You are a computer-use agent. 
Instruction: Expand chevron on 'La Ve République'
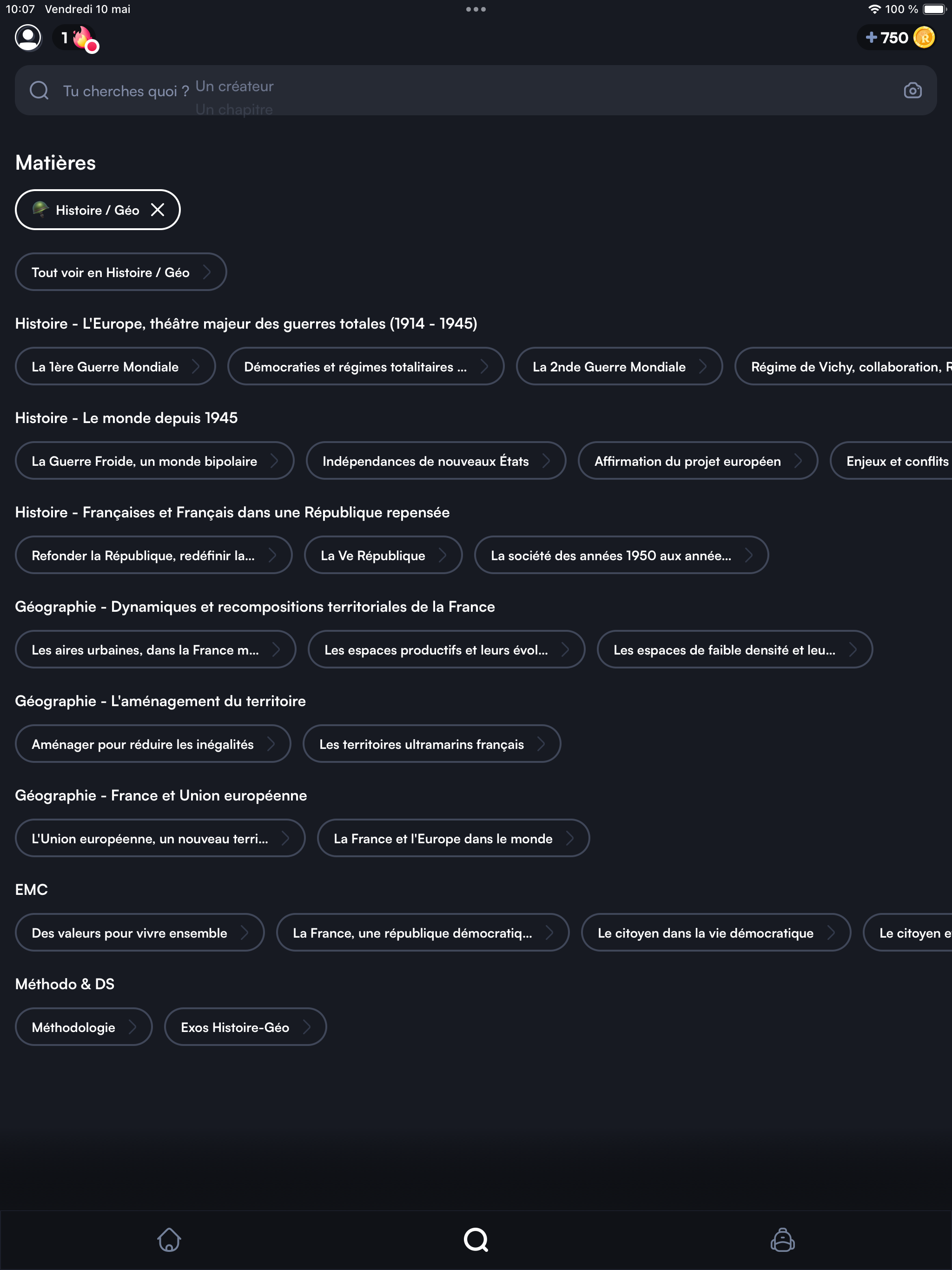pyautogui.click(x=442, y=555)
